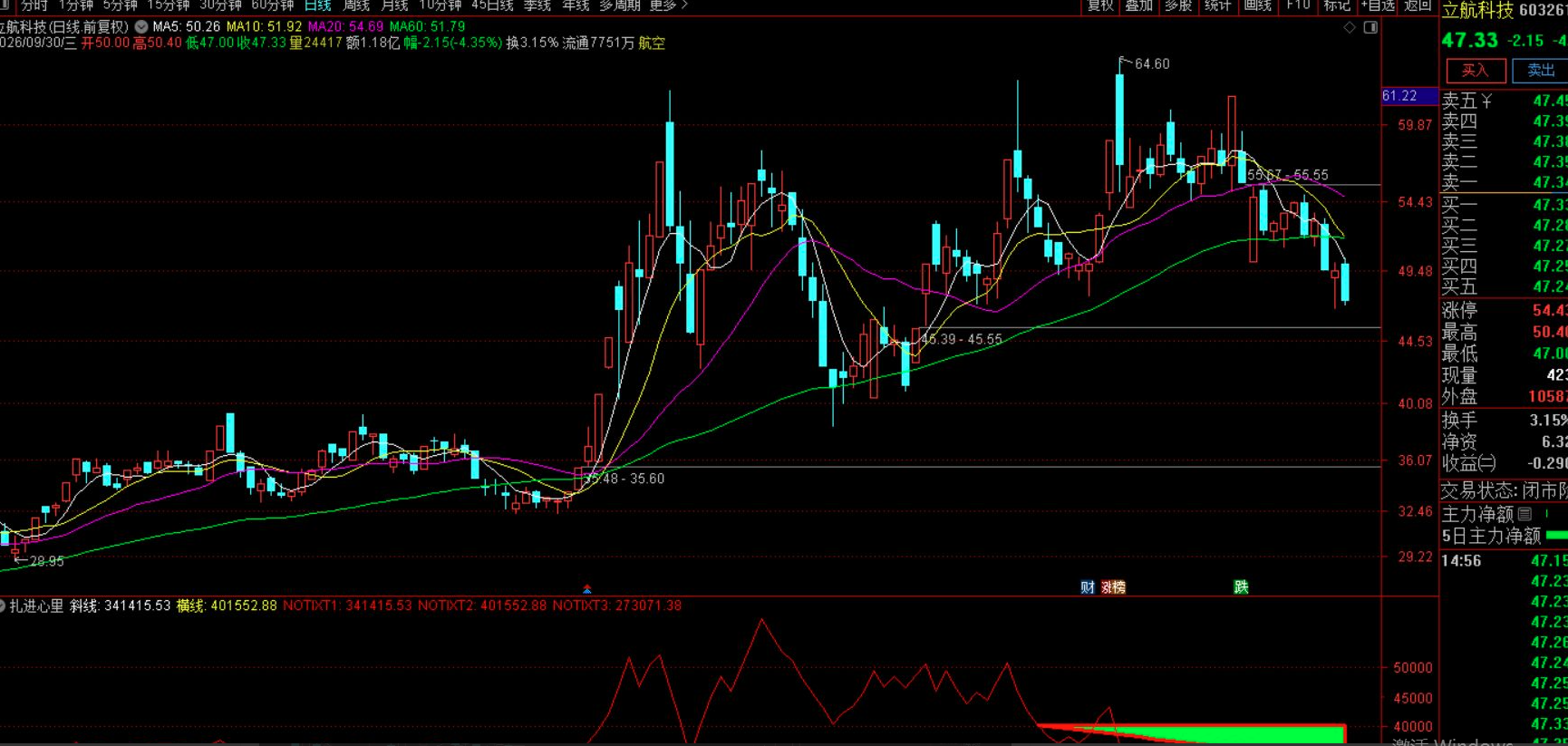Select the 日线 daily chart tab
Image resolution: width=1568 pixels, height=746 pixels.
coord(317,5)
